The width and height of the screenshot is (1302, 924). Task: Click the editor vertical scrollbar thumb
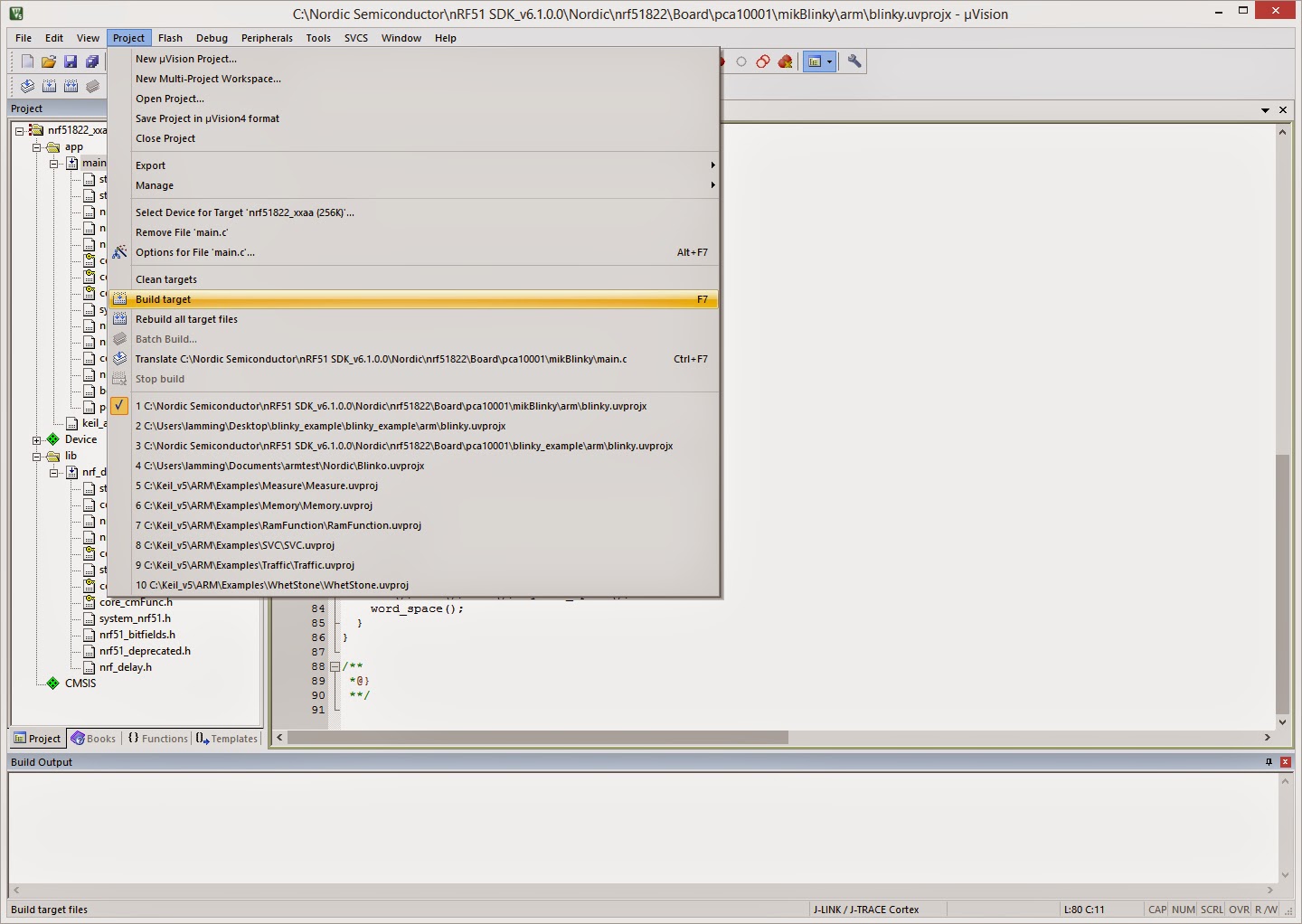pyautogui.click(x=1282, y=584)
